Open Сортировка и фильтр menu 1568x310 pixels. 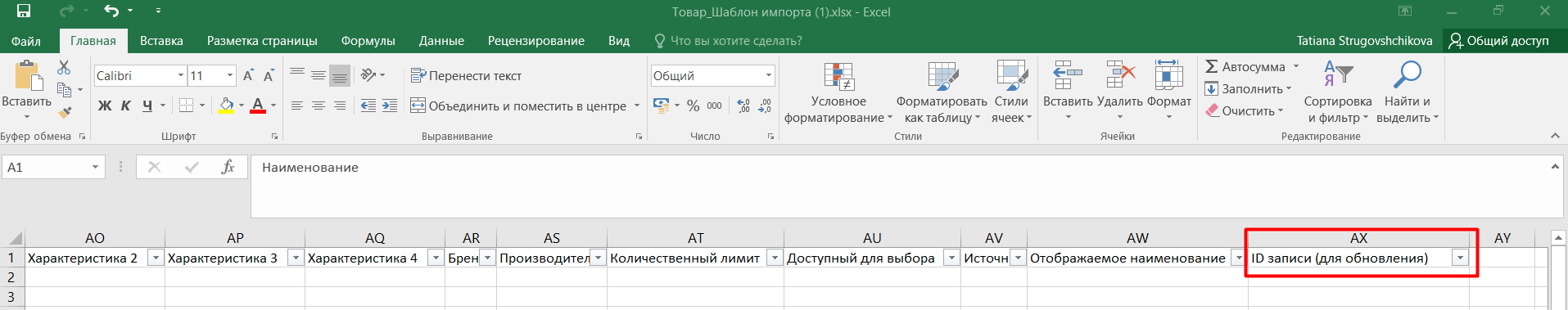[1338, 92]
